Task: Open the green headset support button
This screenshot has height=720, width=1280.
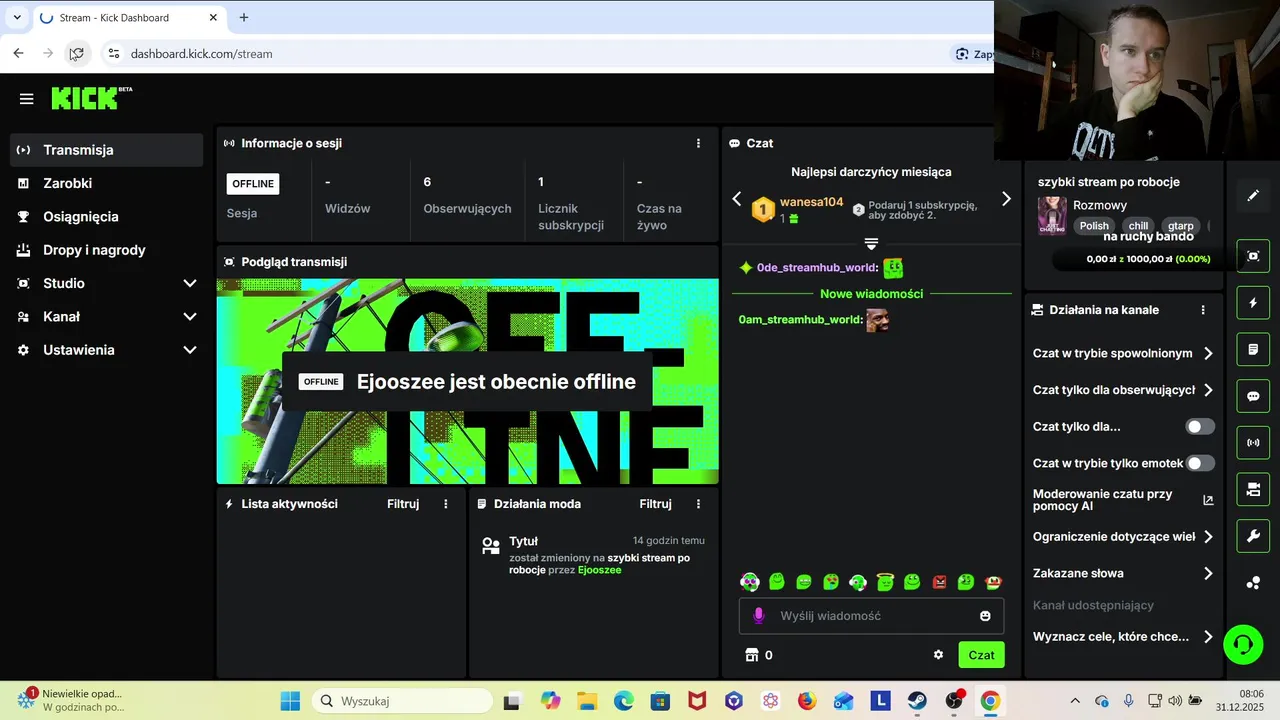Action: [x=1243, y=644]
